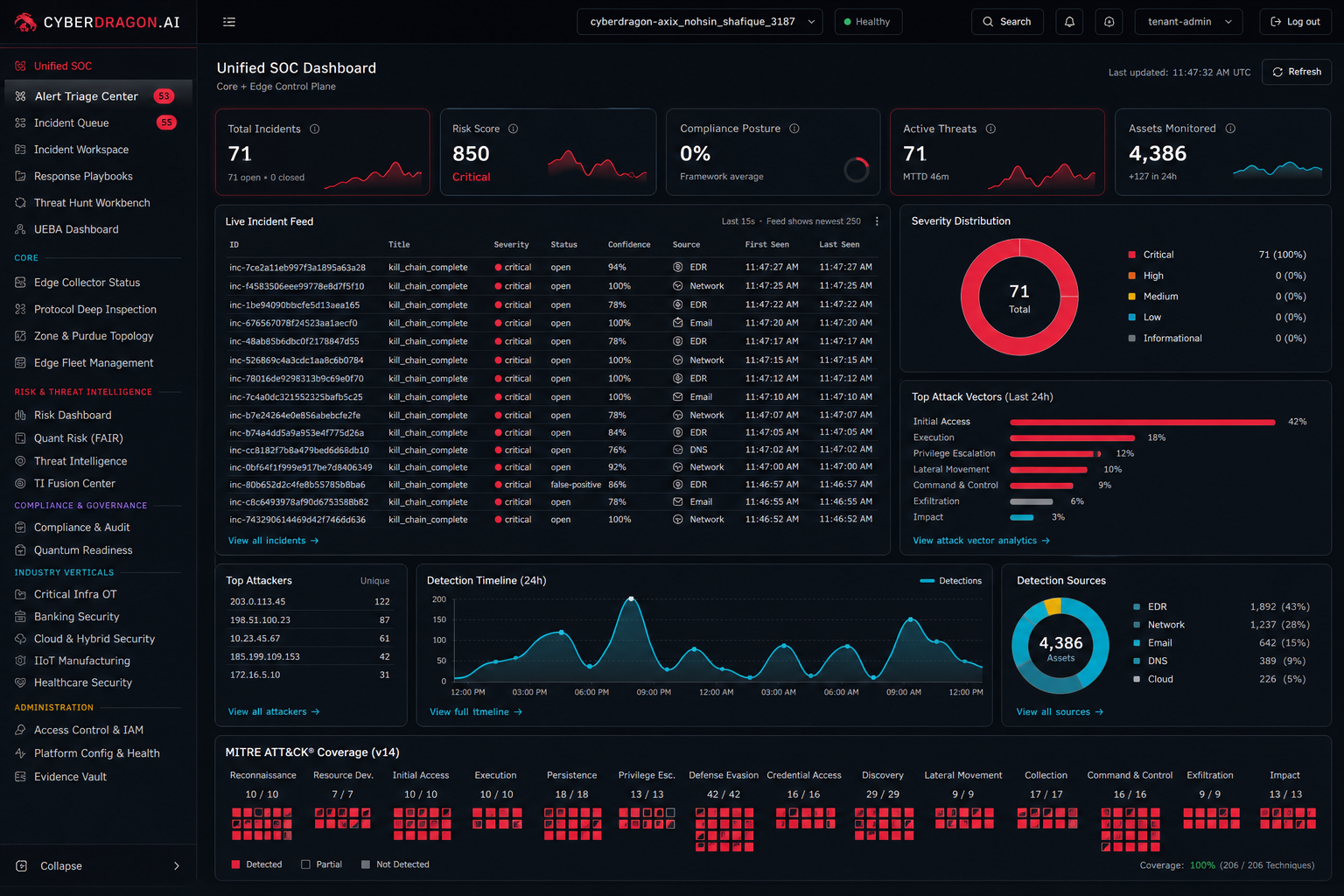Click the history clock icon in header
The height and width of the screenshot is (896, 1344).
pyautogui.click(x=1109, y=22)
